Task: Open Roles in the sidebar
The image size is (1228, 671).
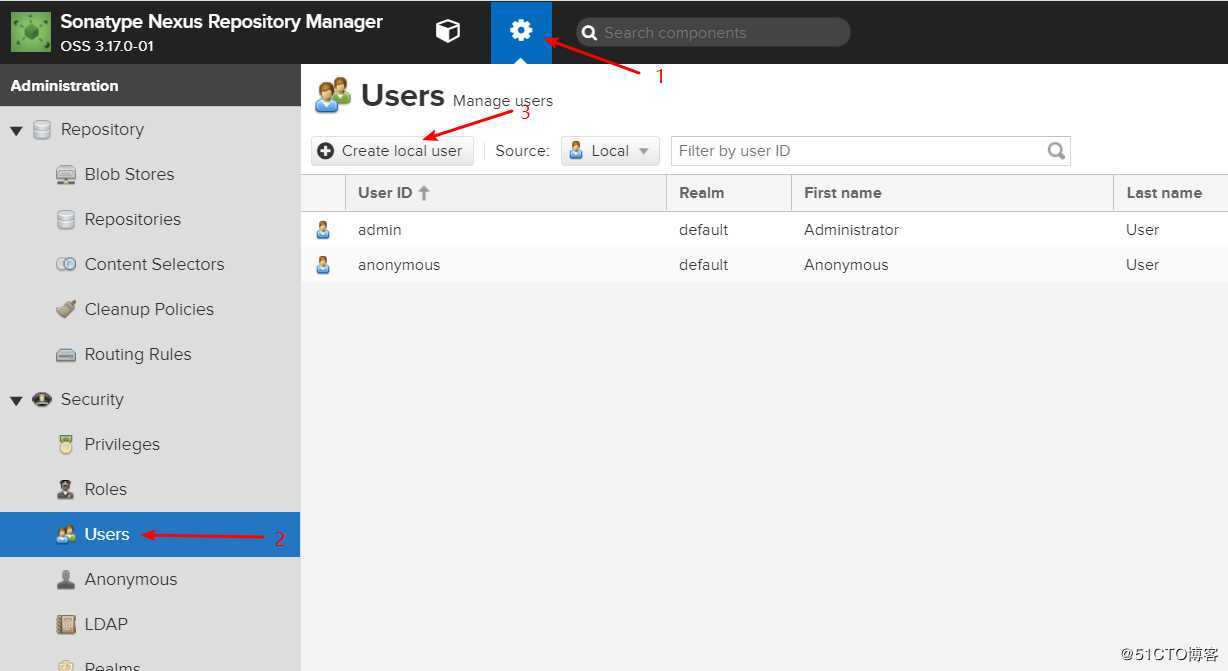Action: (150, 490)
